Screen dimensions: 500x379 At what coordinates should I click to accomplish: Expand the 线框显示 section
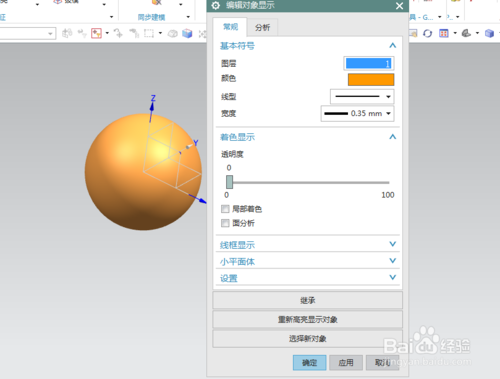click(393, 244)
